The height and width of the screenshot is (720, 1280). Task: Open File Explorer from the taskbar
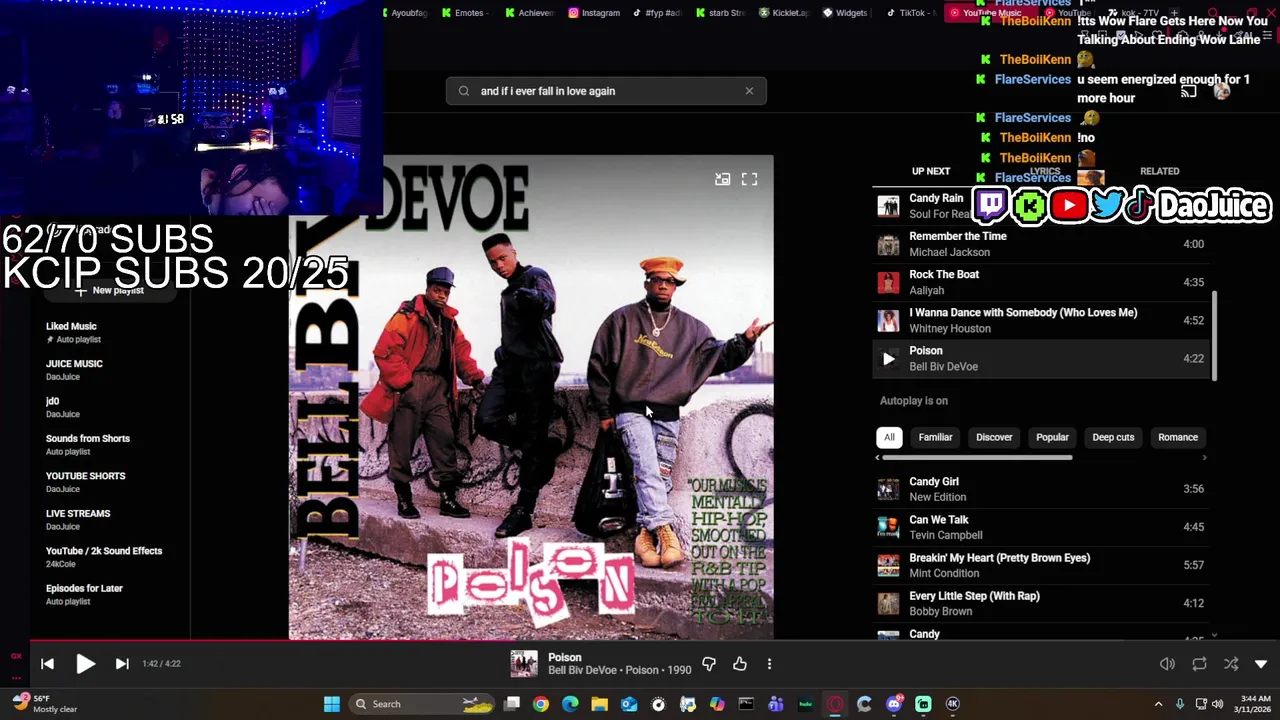(599, 704)
